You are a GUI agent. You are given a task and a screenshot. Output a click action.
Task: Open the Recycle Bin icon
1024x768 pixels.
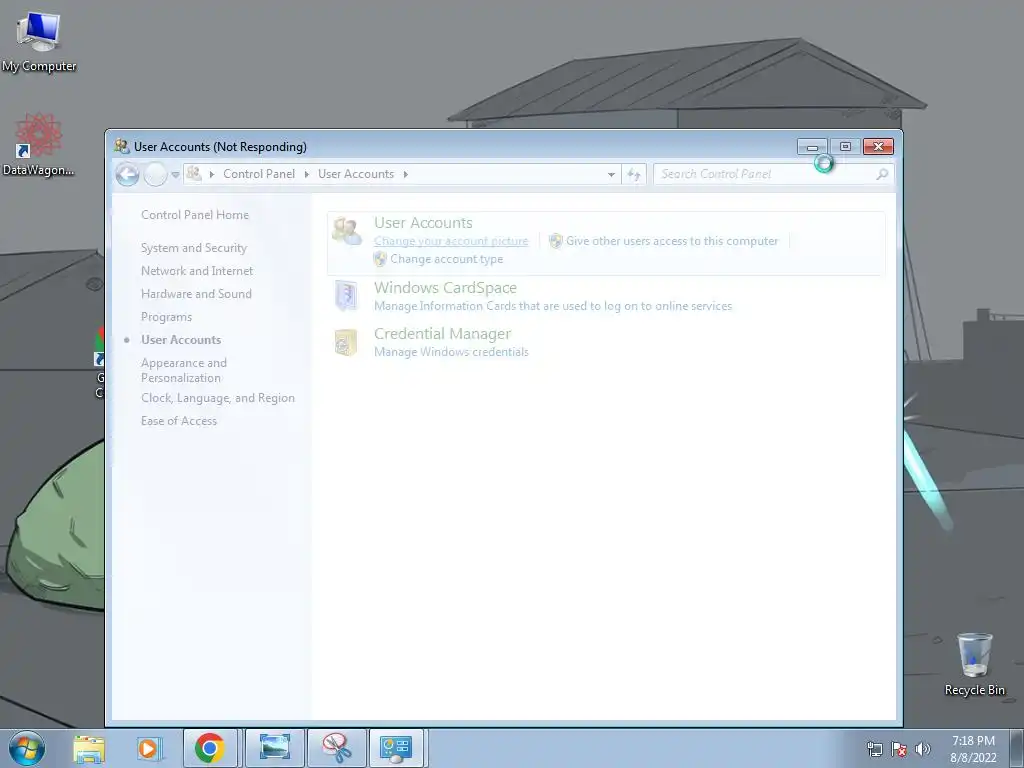pyautogui.click(x=974, y=664)
